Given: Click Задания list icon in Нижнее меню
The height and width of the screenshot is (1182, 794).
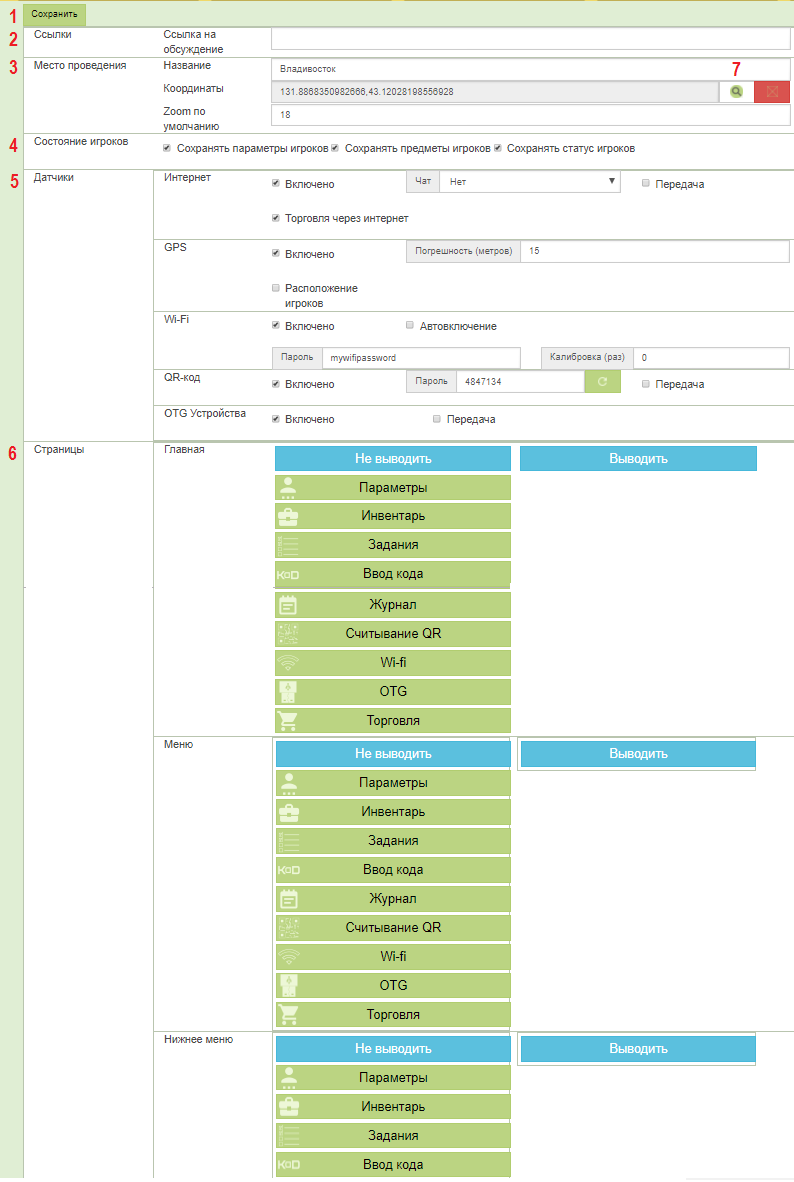Looking at the screenshot, I should pos(289,1136).
